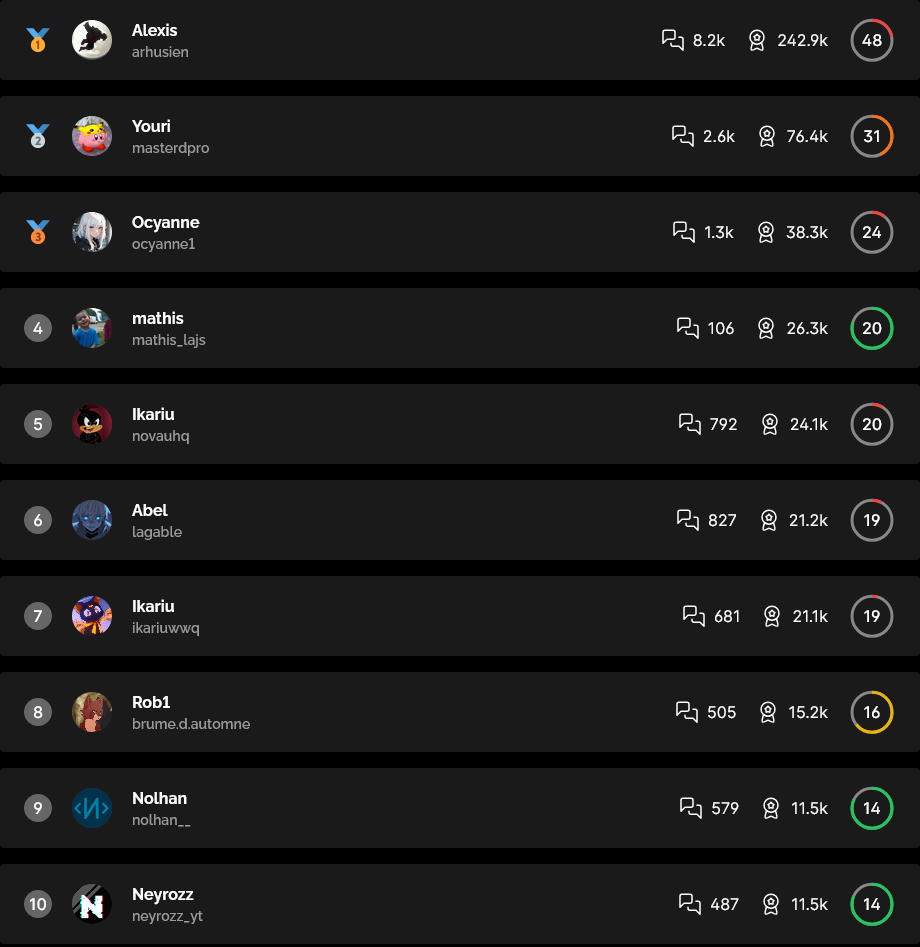Viewport: 920px width, 947px height.
Task: Click Nolhan's avatar image
Action: point(92,808)
